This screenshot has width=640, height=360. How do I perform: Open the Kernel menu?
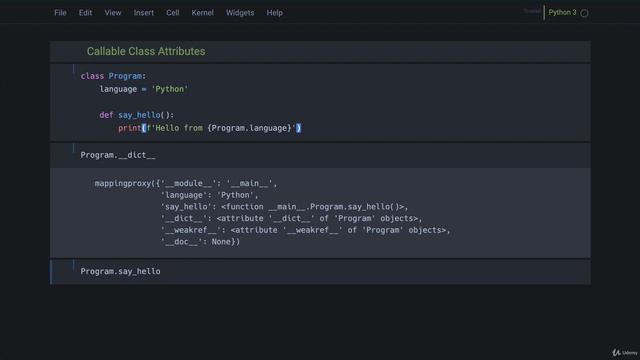point(202,13)
